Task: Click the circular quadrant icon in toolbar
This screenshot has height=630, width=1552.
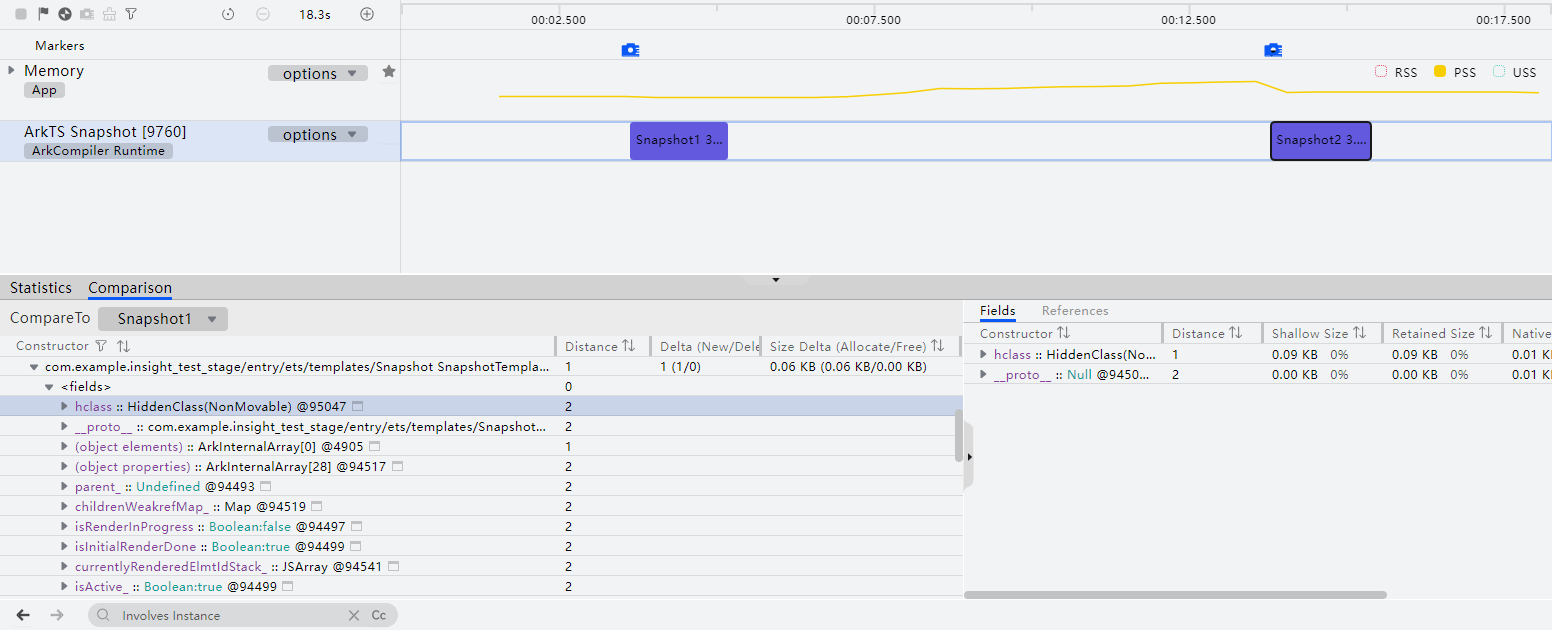Action: click(65, 14)
